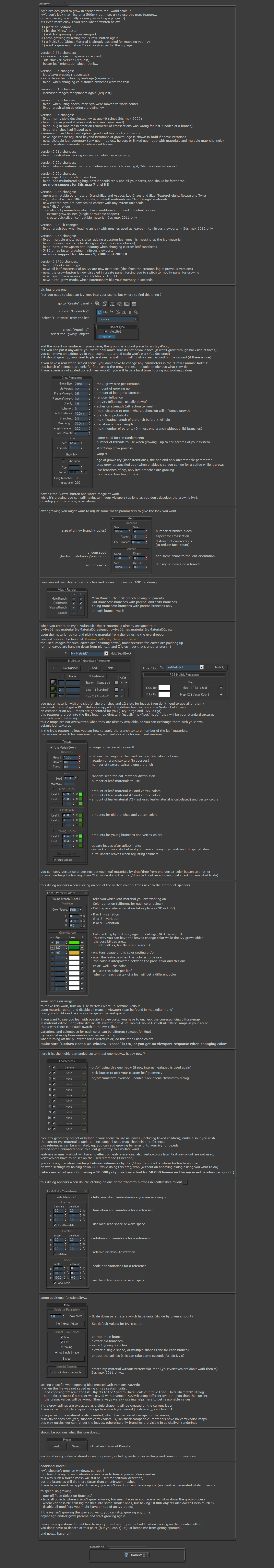This screenshot has width=274, height=1568.
Task: Collapse the Grow-Parameters rollout
Action: (72, 378)
